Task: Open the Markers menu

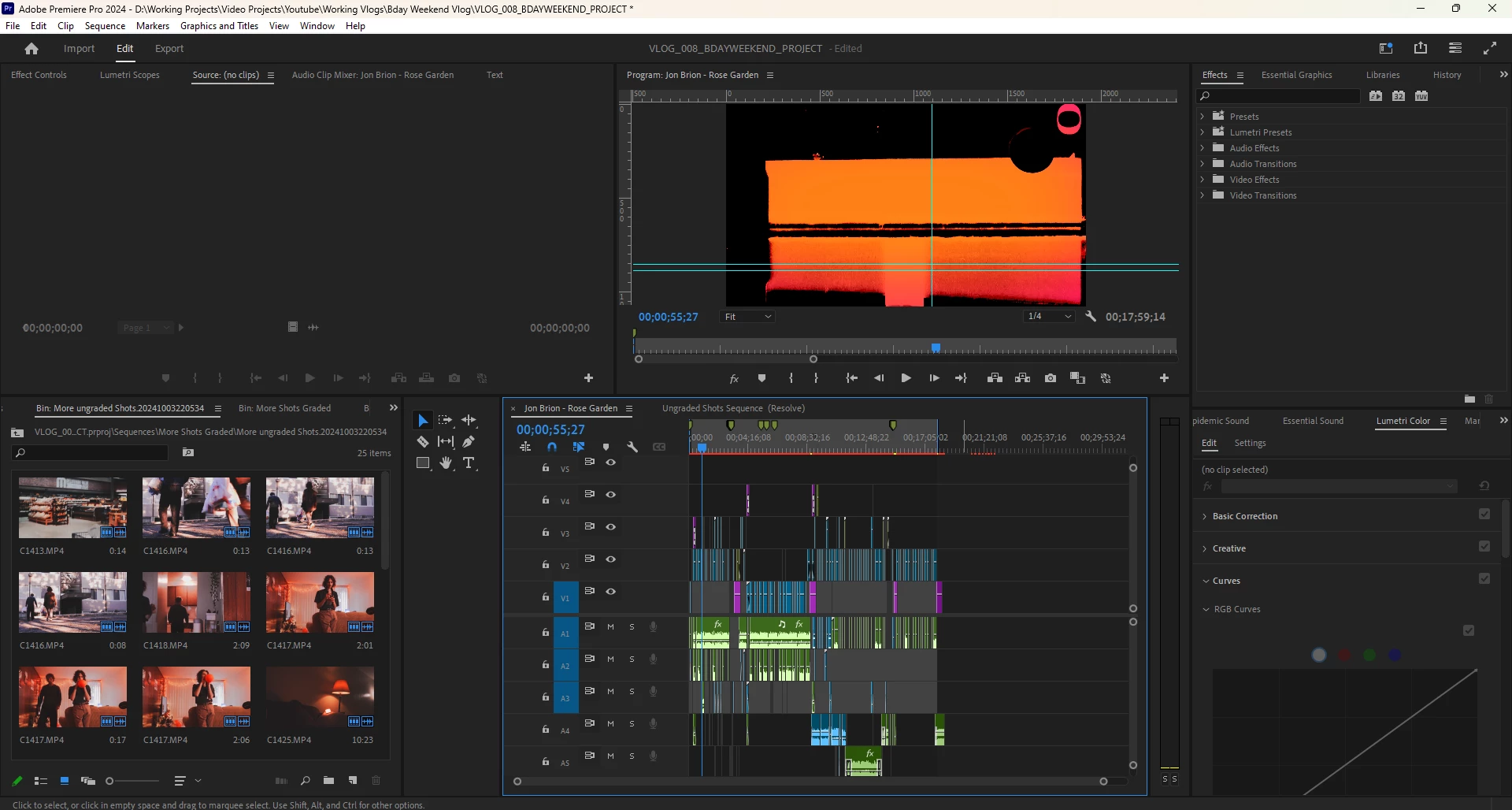Action: [153, 26]
